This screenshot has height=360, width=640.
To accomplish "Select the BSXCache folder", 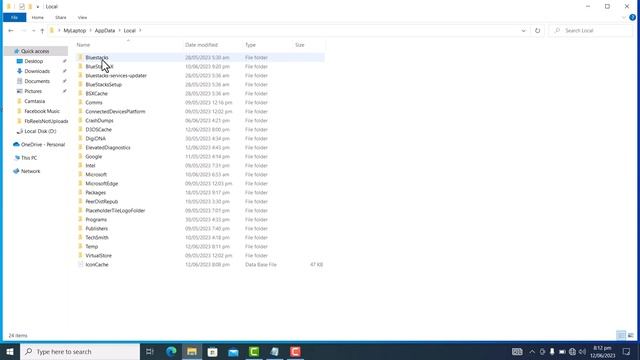I will 97,93.
